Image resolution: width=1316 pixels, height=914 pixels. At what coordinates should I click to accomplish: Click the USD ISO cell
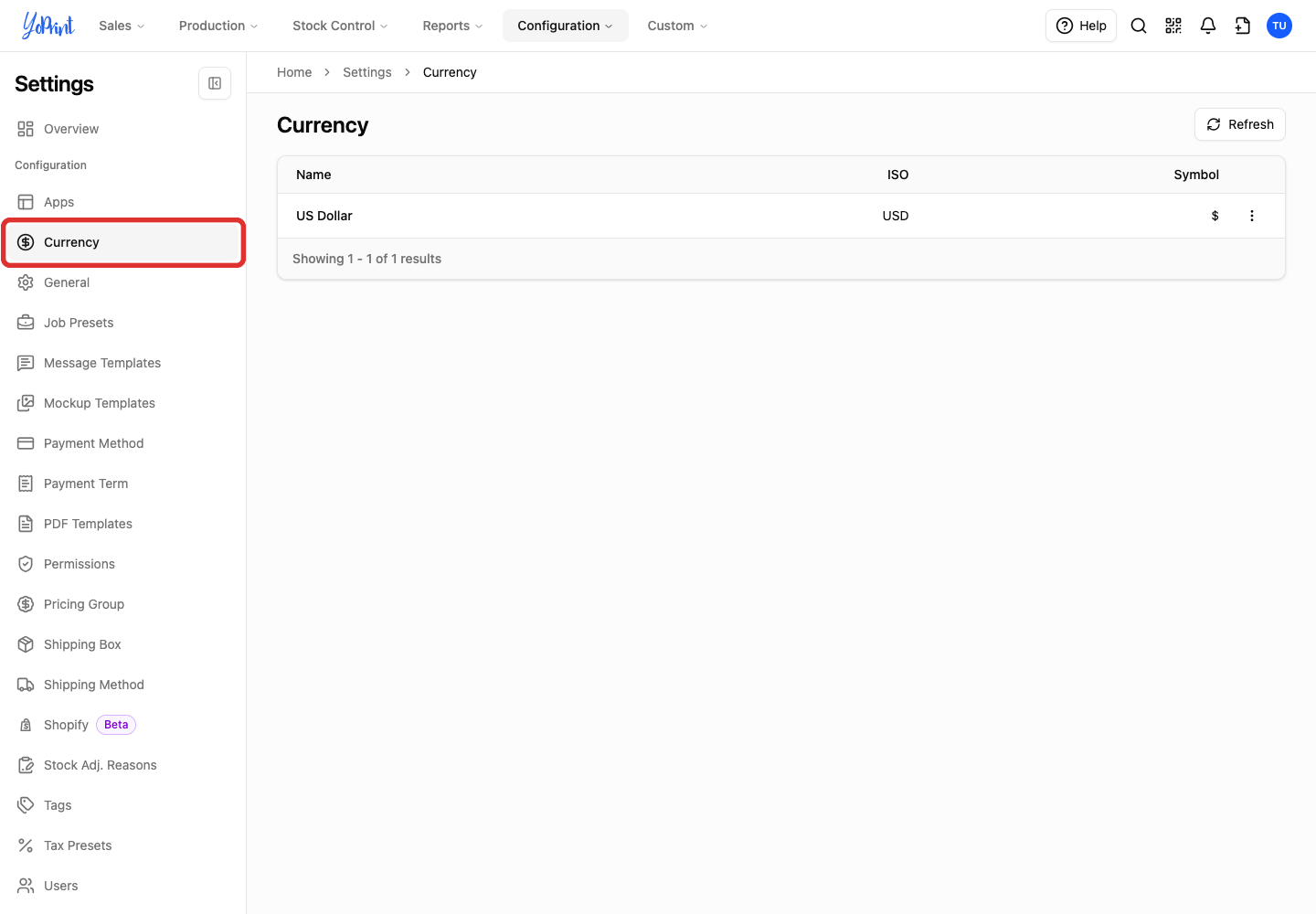tap(896, 216)
